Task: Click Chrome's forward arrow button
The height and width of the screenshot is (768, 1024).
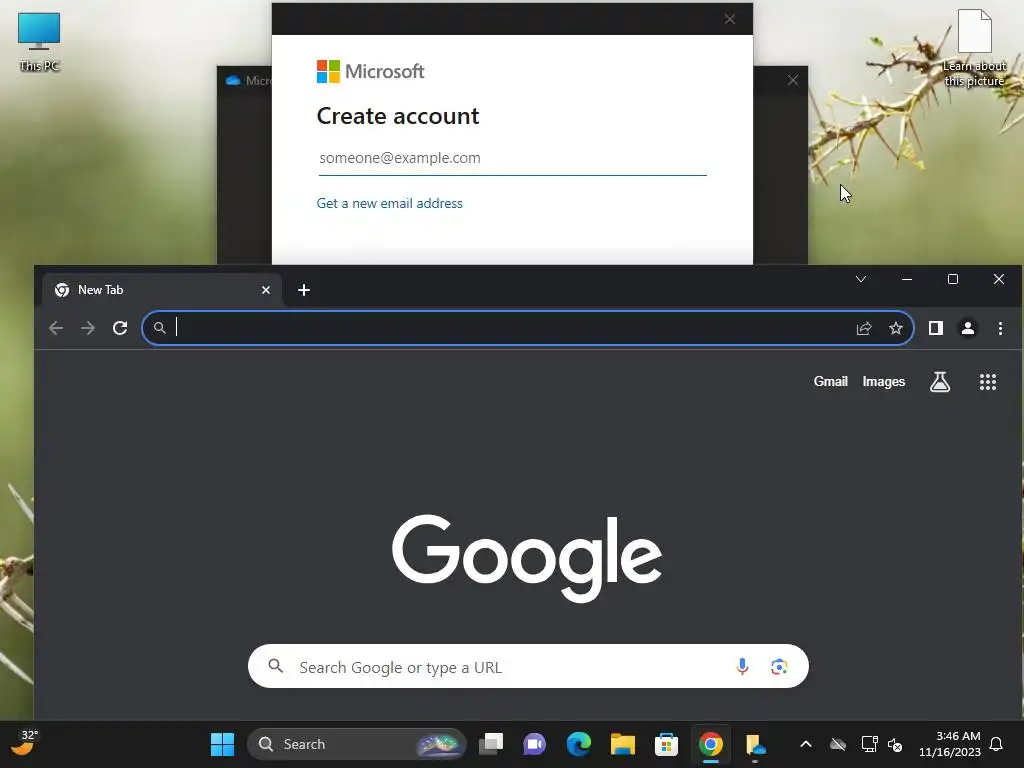Action: (88, 328)
